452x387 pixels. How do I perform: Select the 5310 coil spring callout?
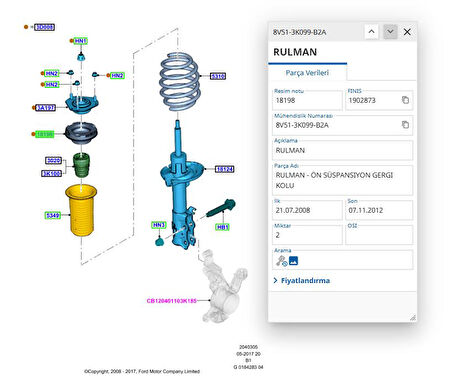point(218,76)
